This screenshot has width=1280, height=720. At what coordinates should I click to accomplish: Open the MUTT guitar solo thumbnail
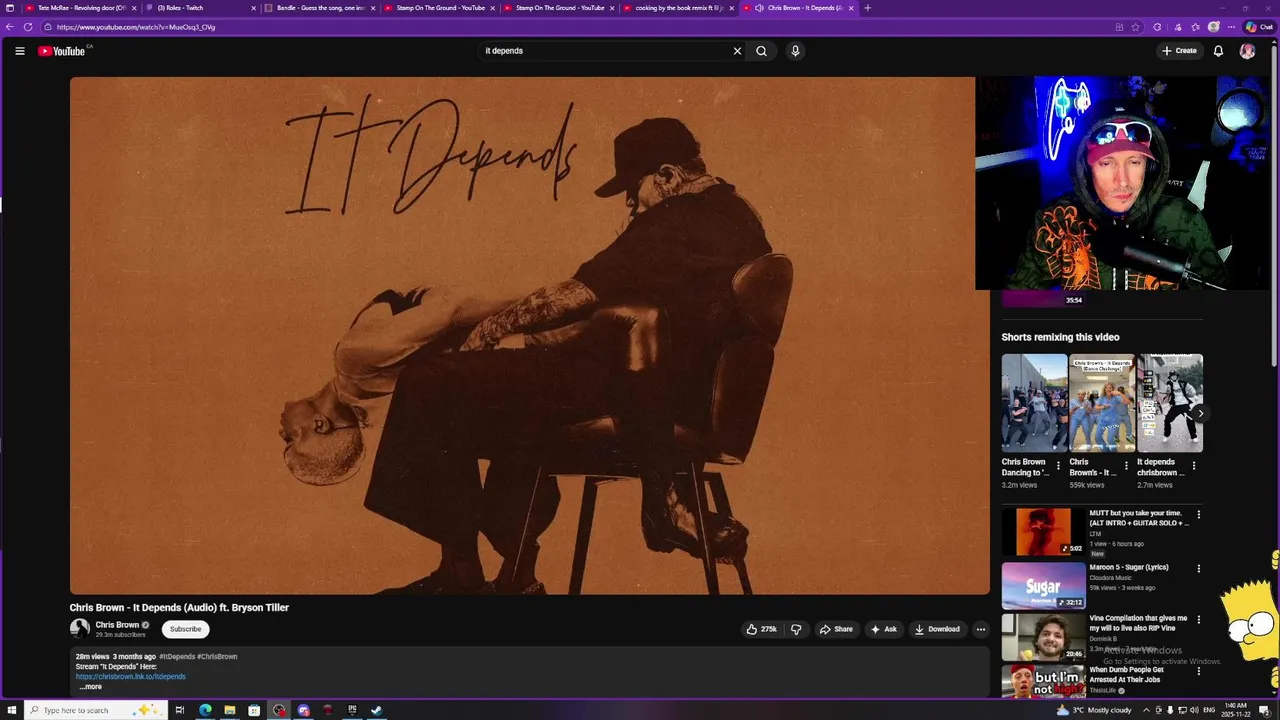point(1043,532)
